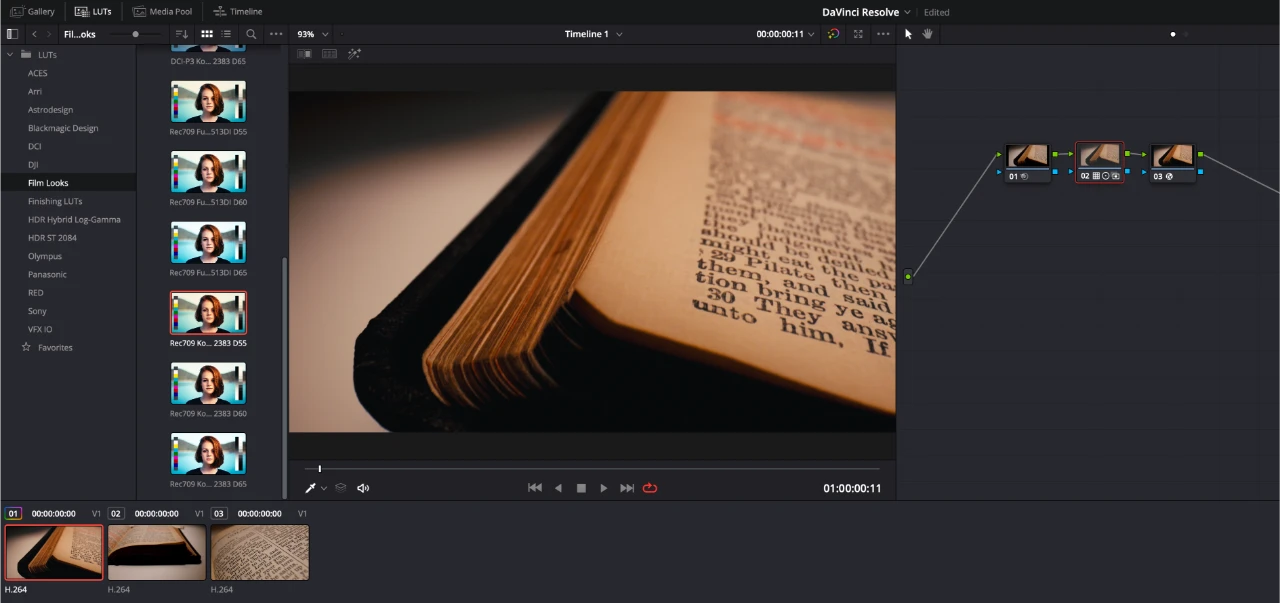Screen dimensions: 1280x603
Task: Open the sort order options for LUTs
Action: click(x=181, y=33)
